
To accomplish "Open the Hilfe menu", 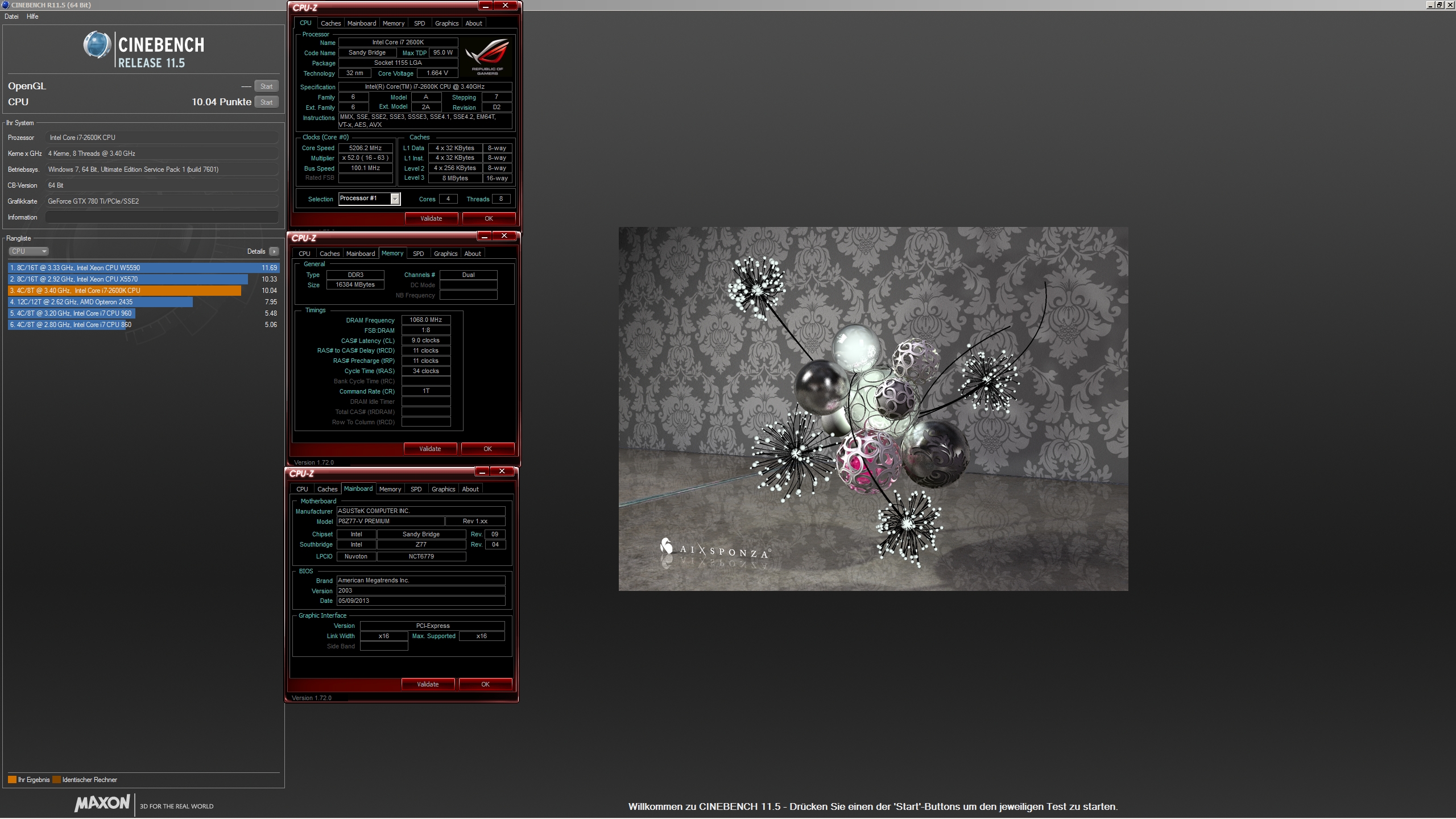I will 32,16.
